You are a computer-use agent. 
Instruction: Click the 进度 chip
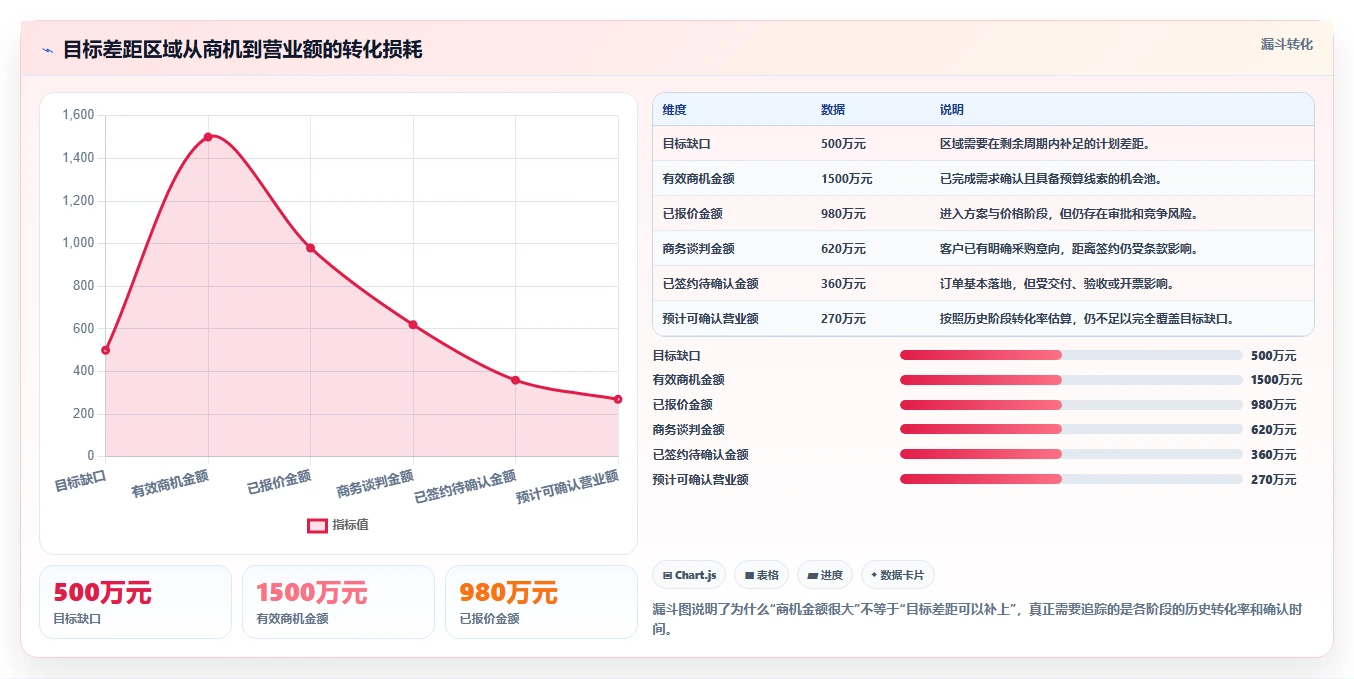click(x=825, y=575)
